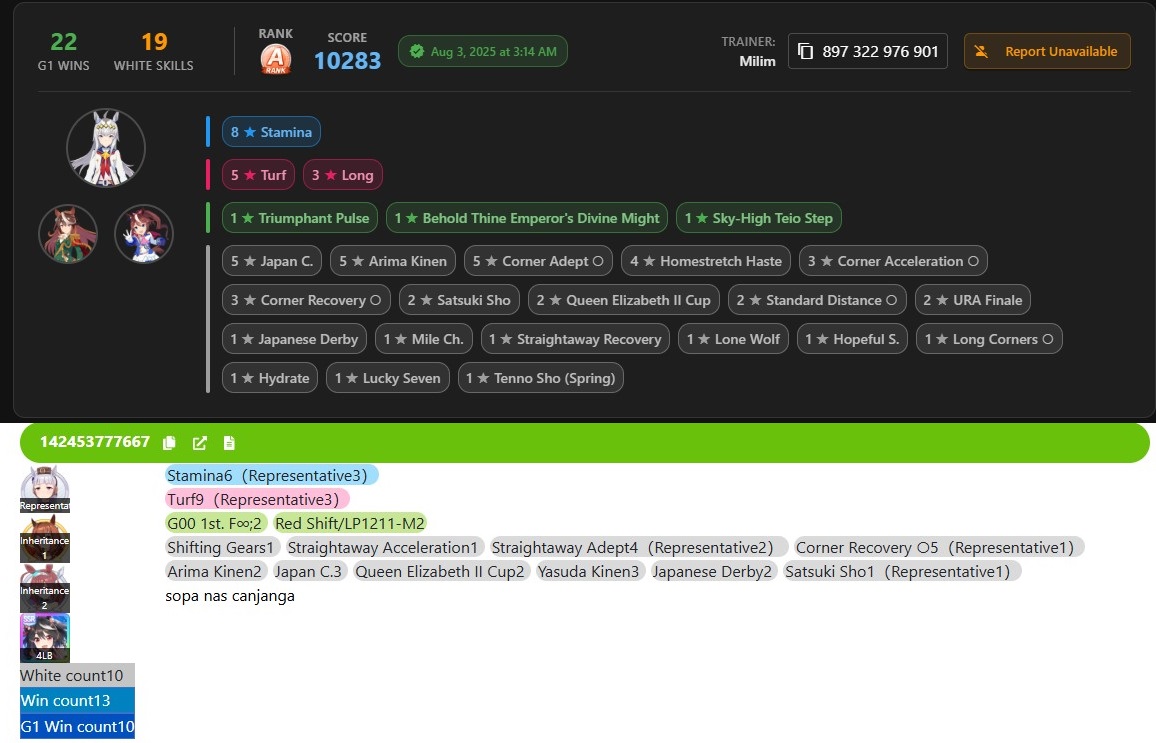Click the Sky-High Teio Step tag

point(759,218)
